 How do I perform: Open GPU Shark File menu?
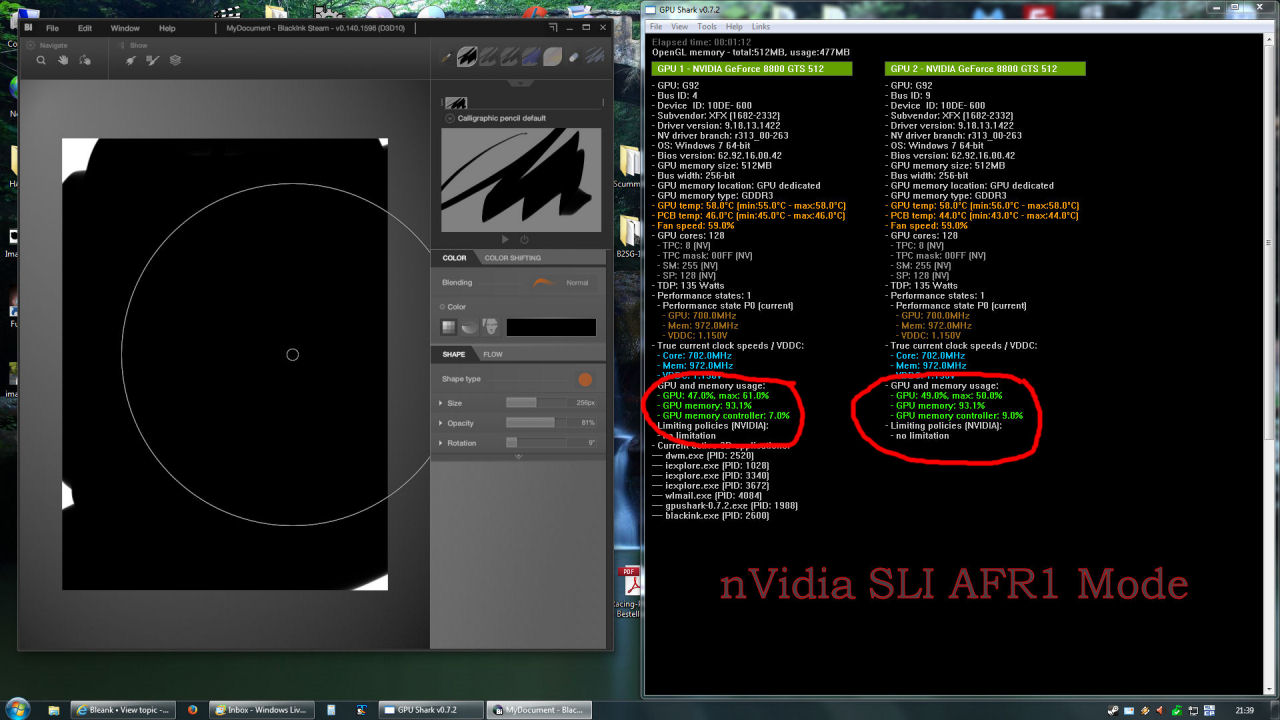[x=657, y=27]
